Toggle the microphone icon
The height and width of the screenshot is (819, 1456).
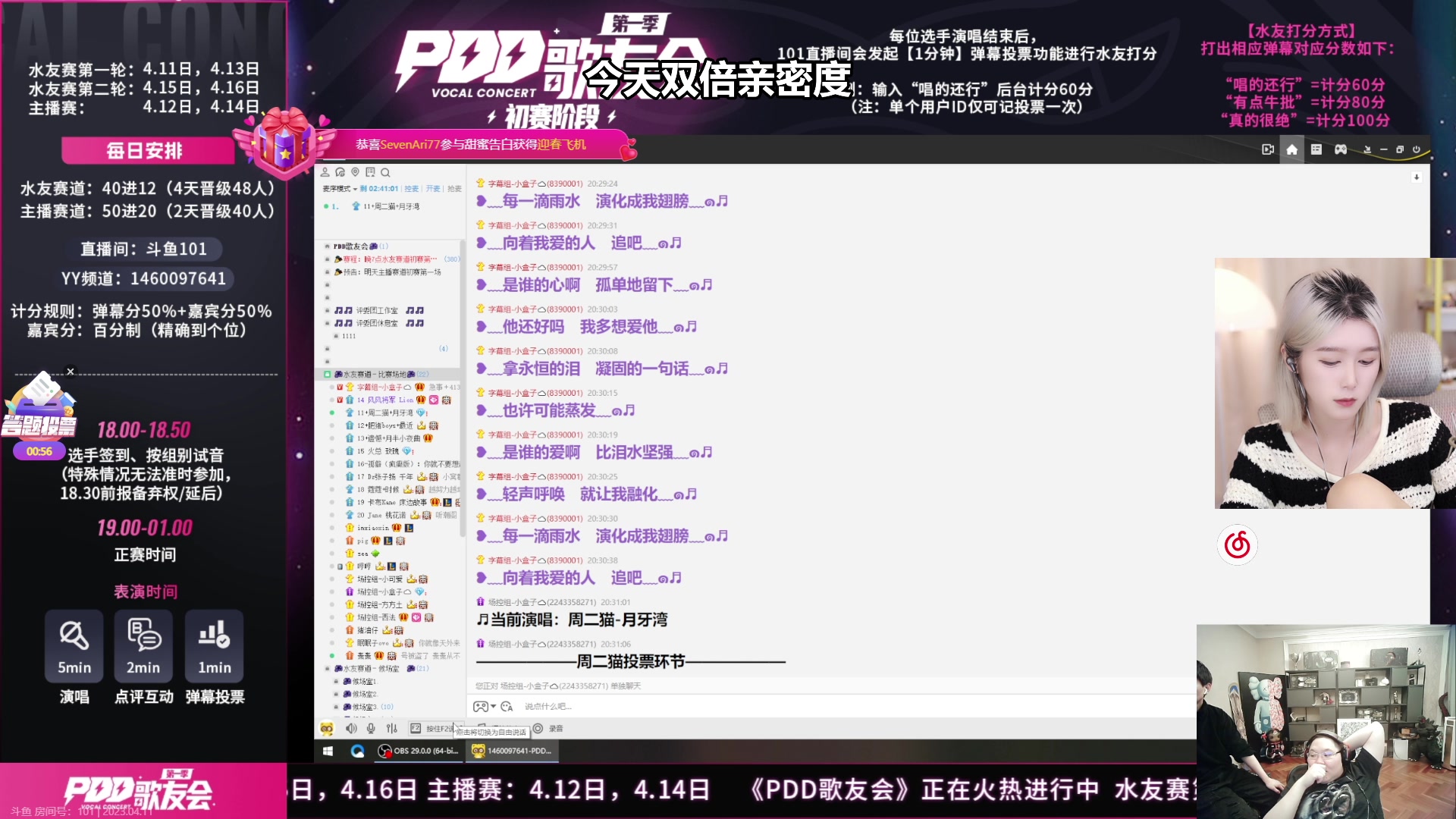click(x=371, y=729)
